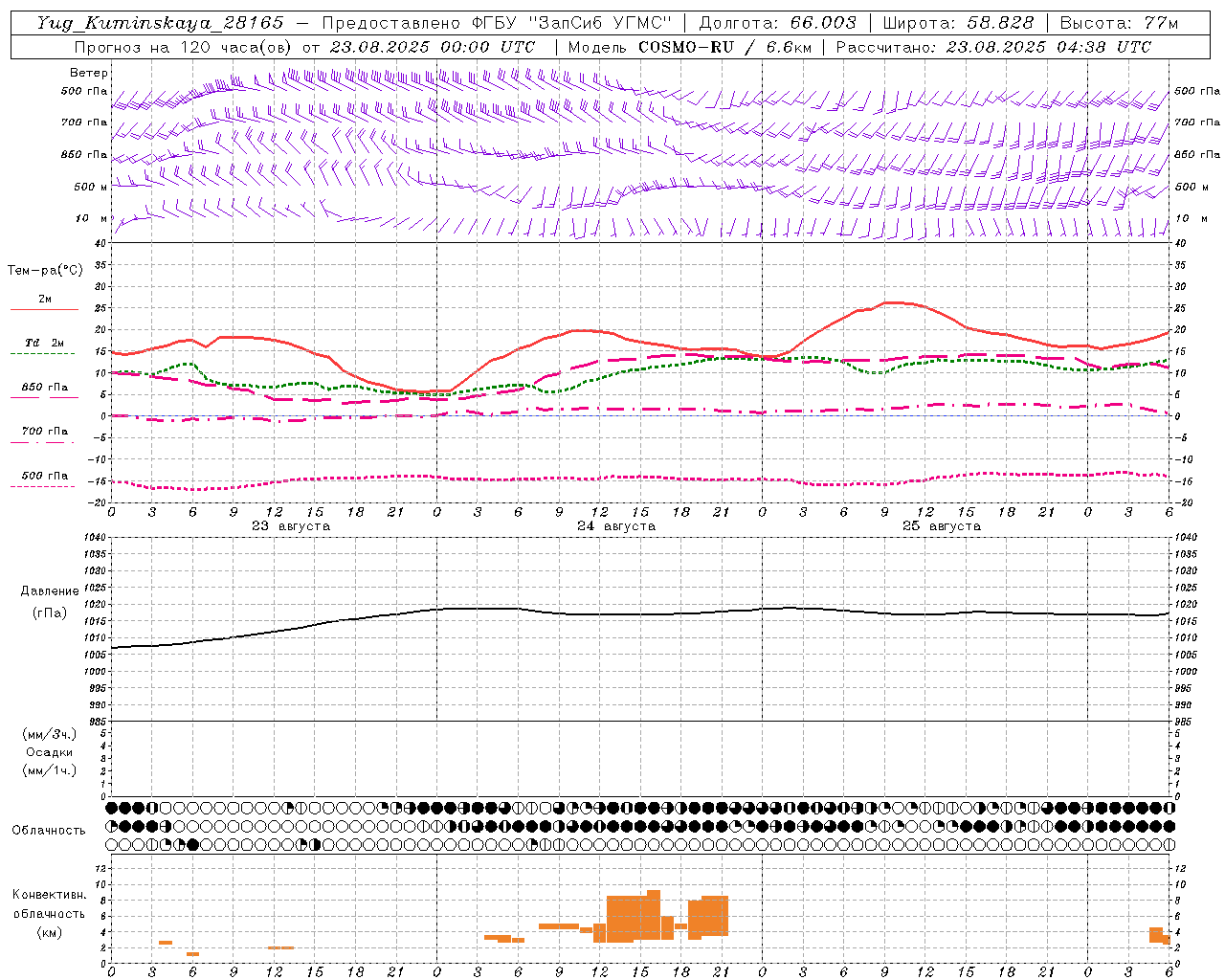Click 'Прогноз на 120 часа(ов)' forecast text

click(x=183, y=47)
